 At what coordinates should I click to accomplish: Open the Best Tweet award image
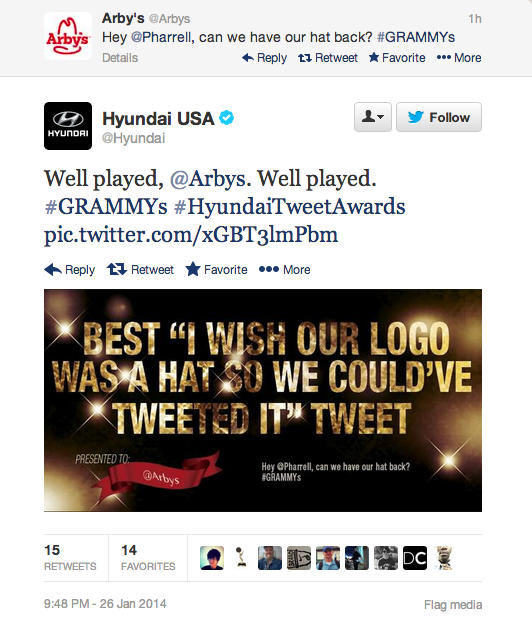click(263, 400)
